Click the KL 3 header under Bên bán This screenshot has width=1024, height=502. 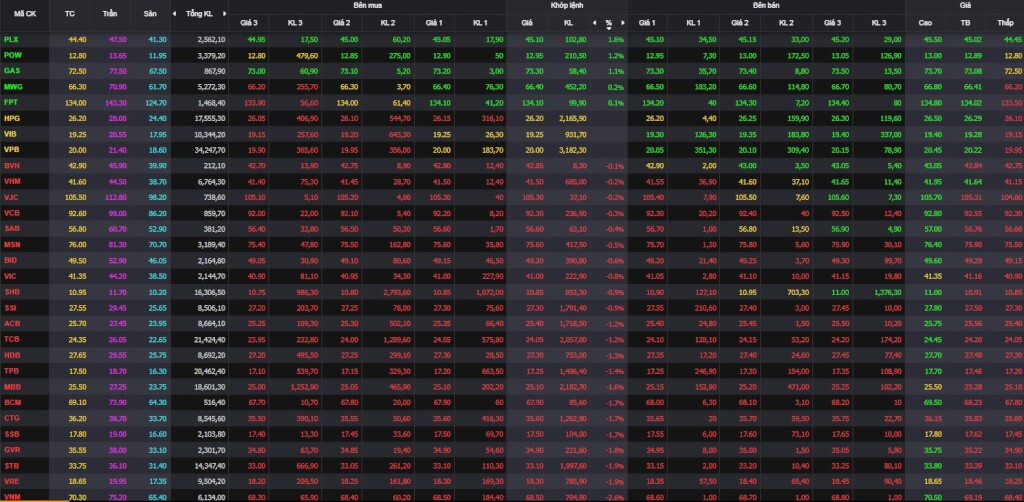tap(878, 23)
